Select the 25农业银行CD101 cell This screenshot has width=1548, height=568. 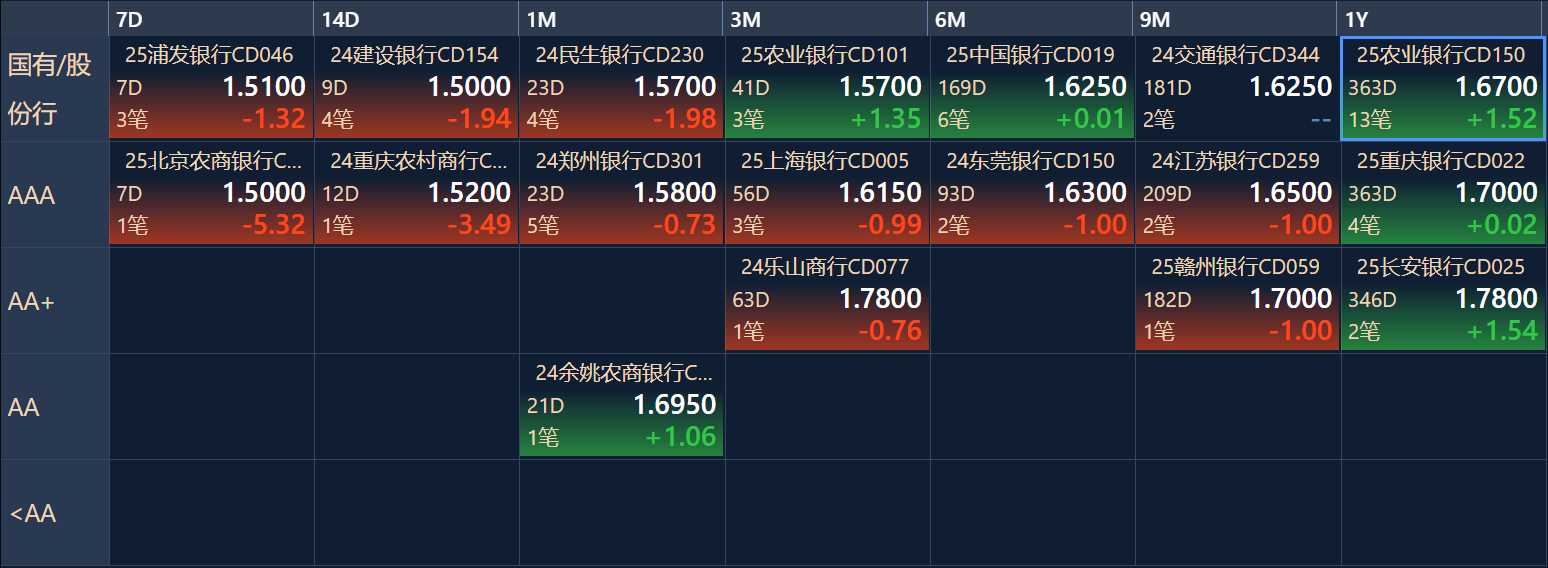(x=827, y=88)
